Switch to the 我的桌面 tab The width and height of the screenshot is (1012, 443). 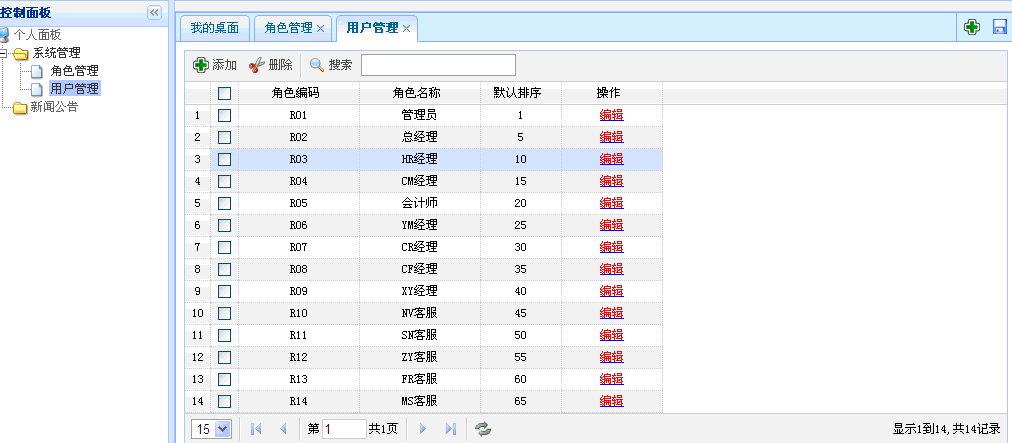(x=215, y=28)
